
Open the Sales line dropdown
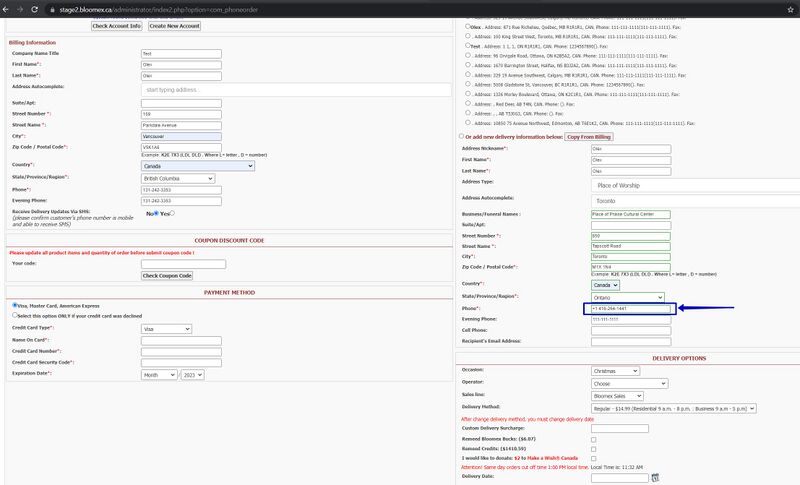pos(617,396)
